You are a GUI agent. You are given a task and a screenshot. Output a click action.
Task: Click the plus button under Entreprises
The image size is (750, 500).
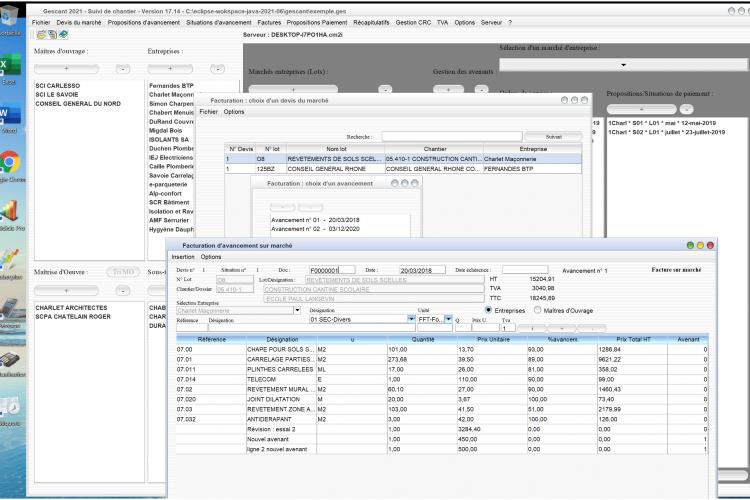coord(170,69)
